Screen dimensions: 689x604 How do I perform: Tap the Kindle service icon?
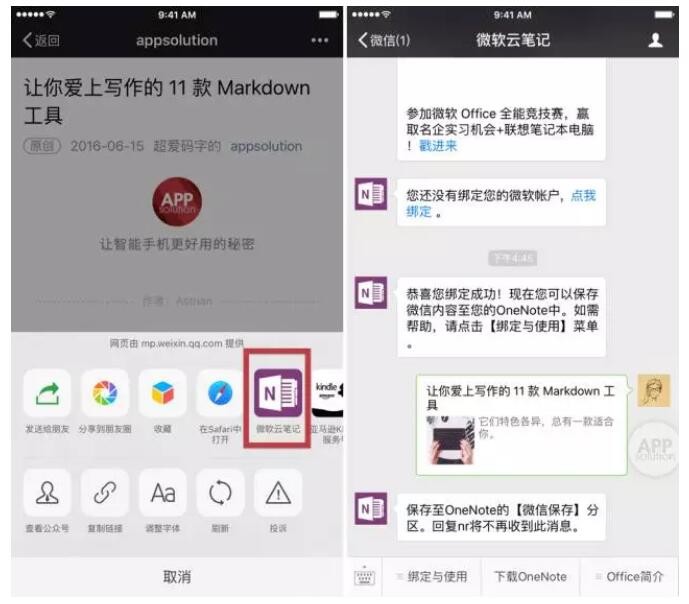pos(328,393)
